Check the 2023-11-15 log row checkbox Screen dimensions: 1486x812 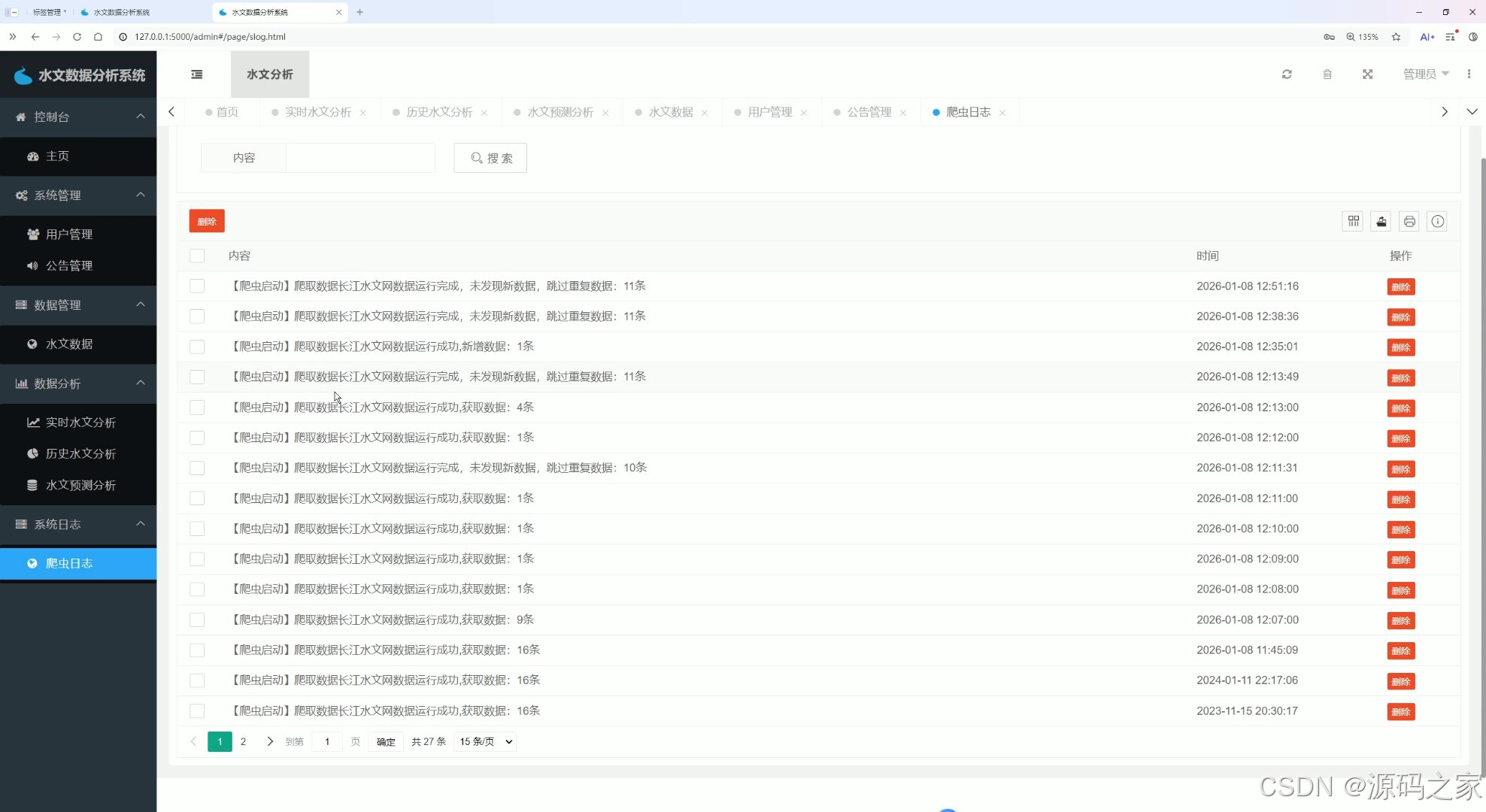click(x=197, y=710)
